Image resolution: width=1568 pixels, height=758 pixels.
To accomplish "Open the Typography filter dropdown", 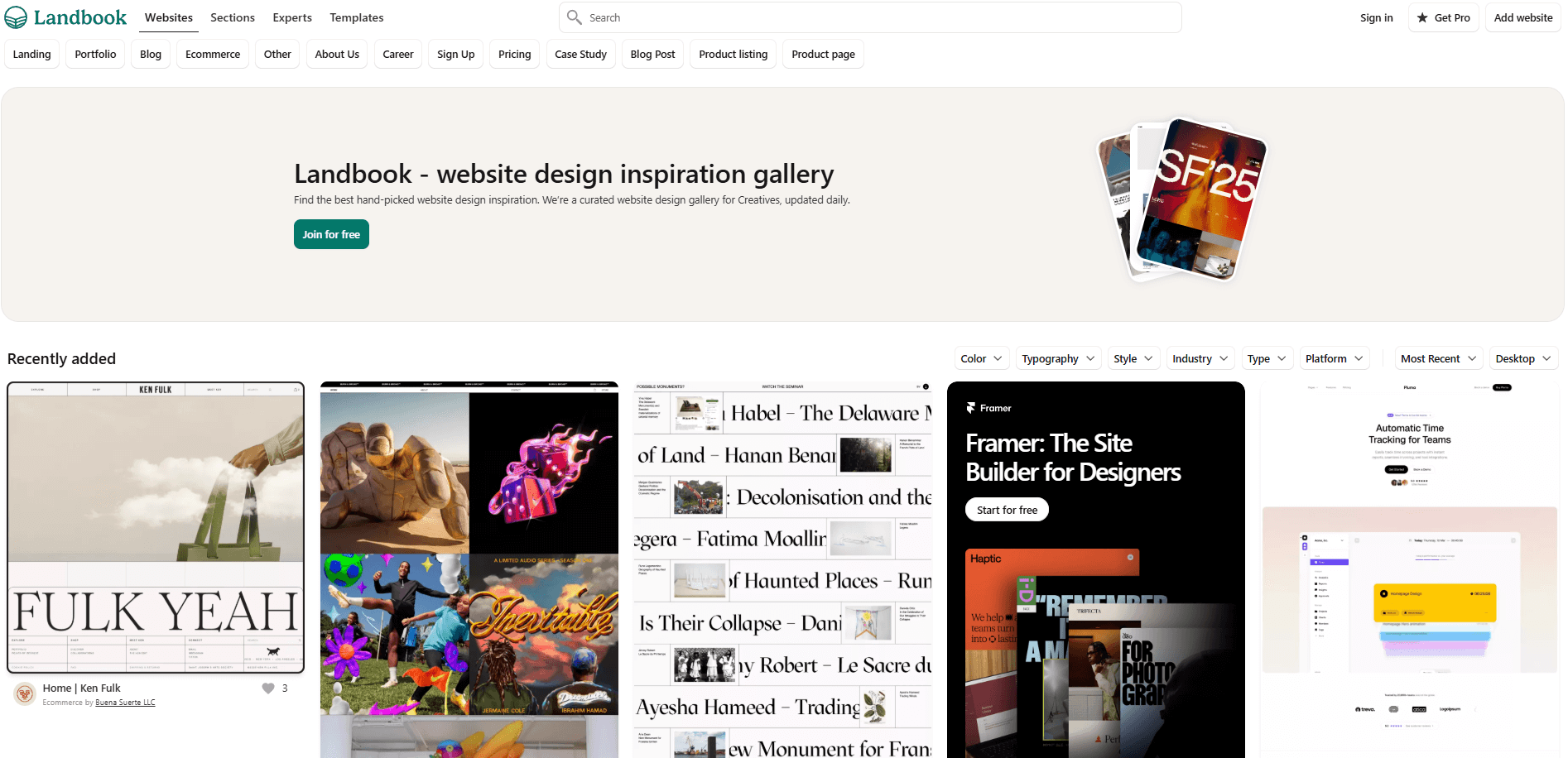I will point(1058,358).
